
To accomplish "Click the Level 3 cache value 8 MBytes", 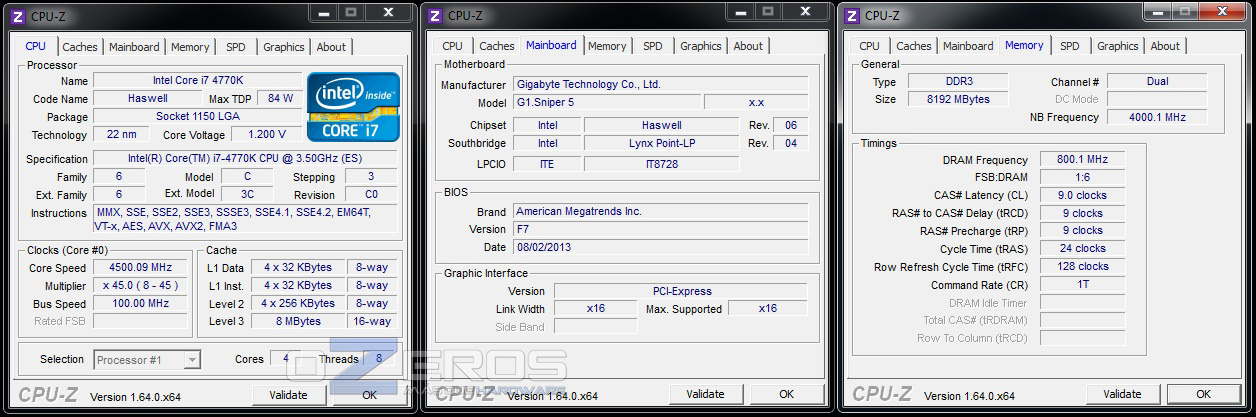I will coord(299,322).
